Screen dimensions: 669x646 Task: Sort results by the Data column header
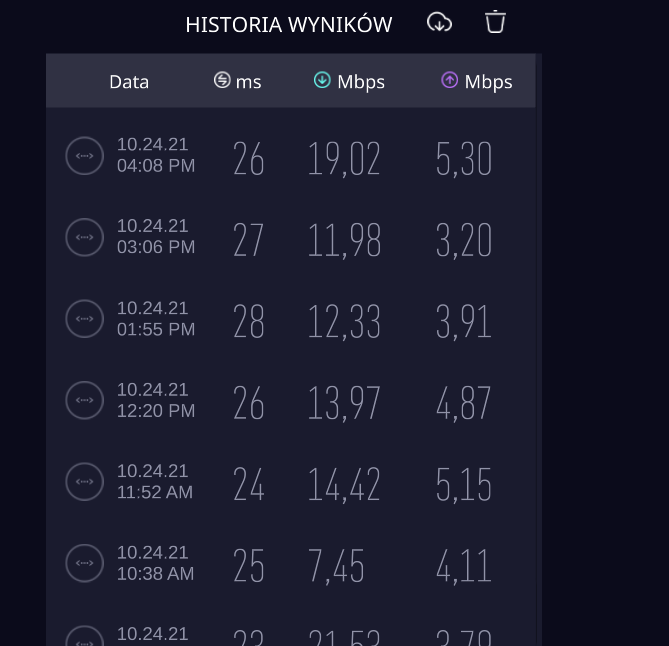pyautogui.click(x=129, y=81)
